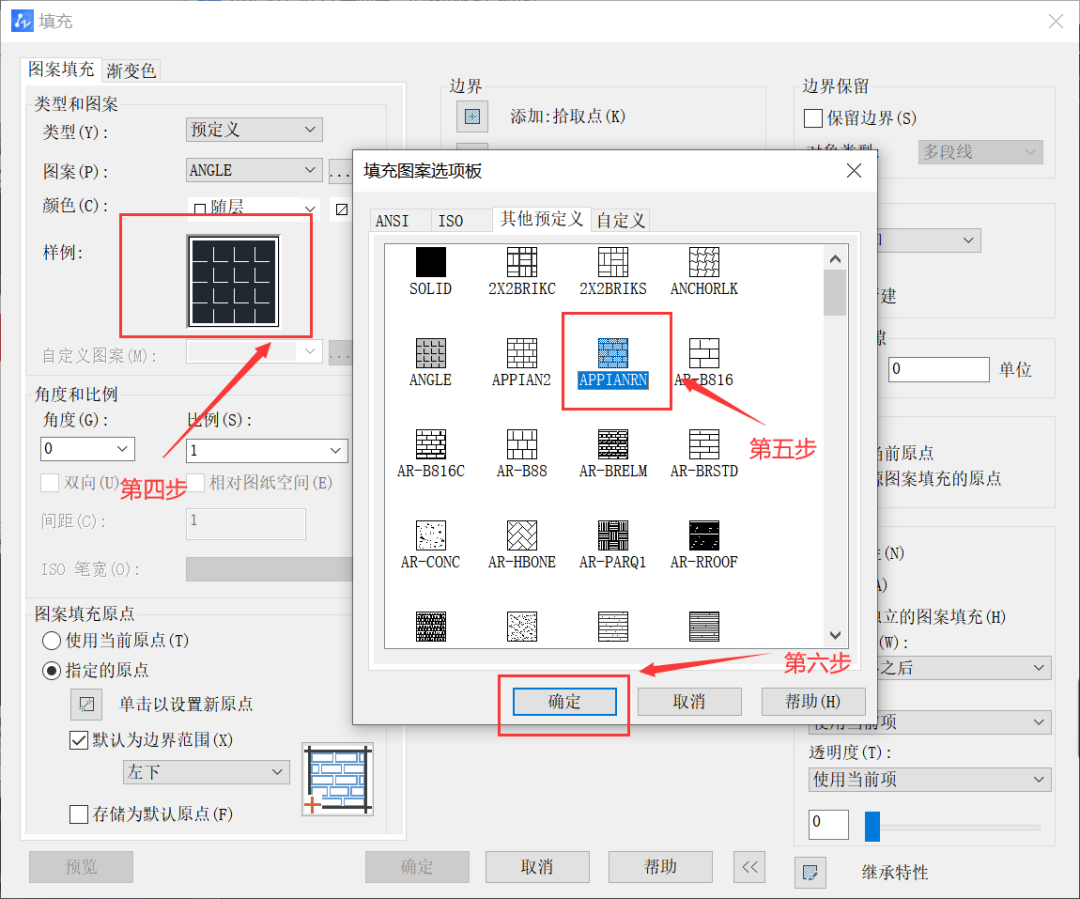1080x899 pixels.
Task: Choose the AR-HBONE herringbone pattern
Action: click(x=521, y=536)
